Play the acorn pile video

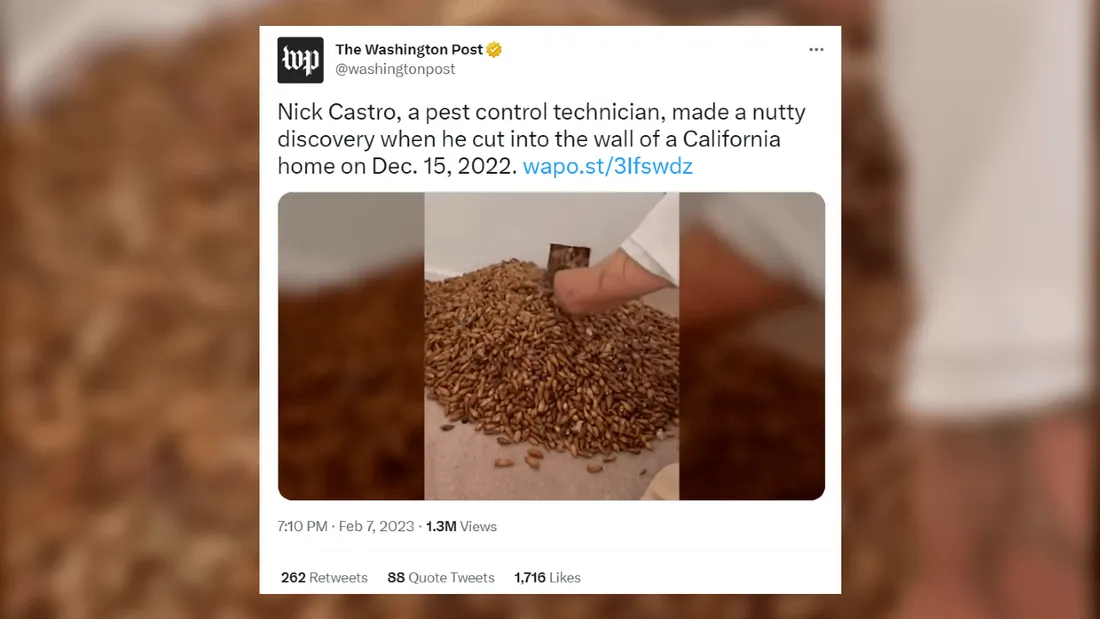551,346
